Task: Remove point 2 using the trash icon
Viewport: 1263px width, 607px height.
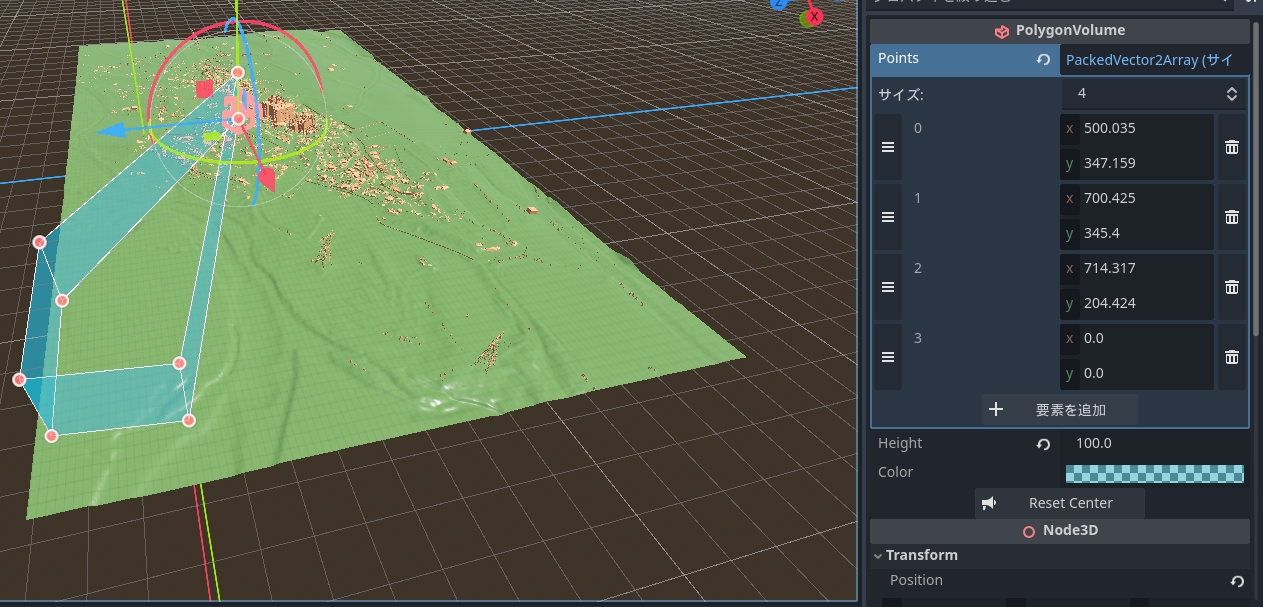Action: [1231, 287]
